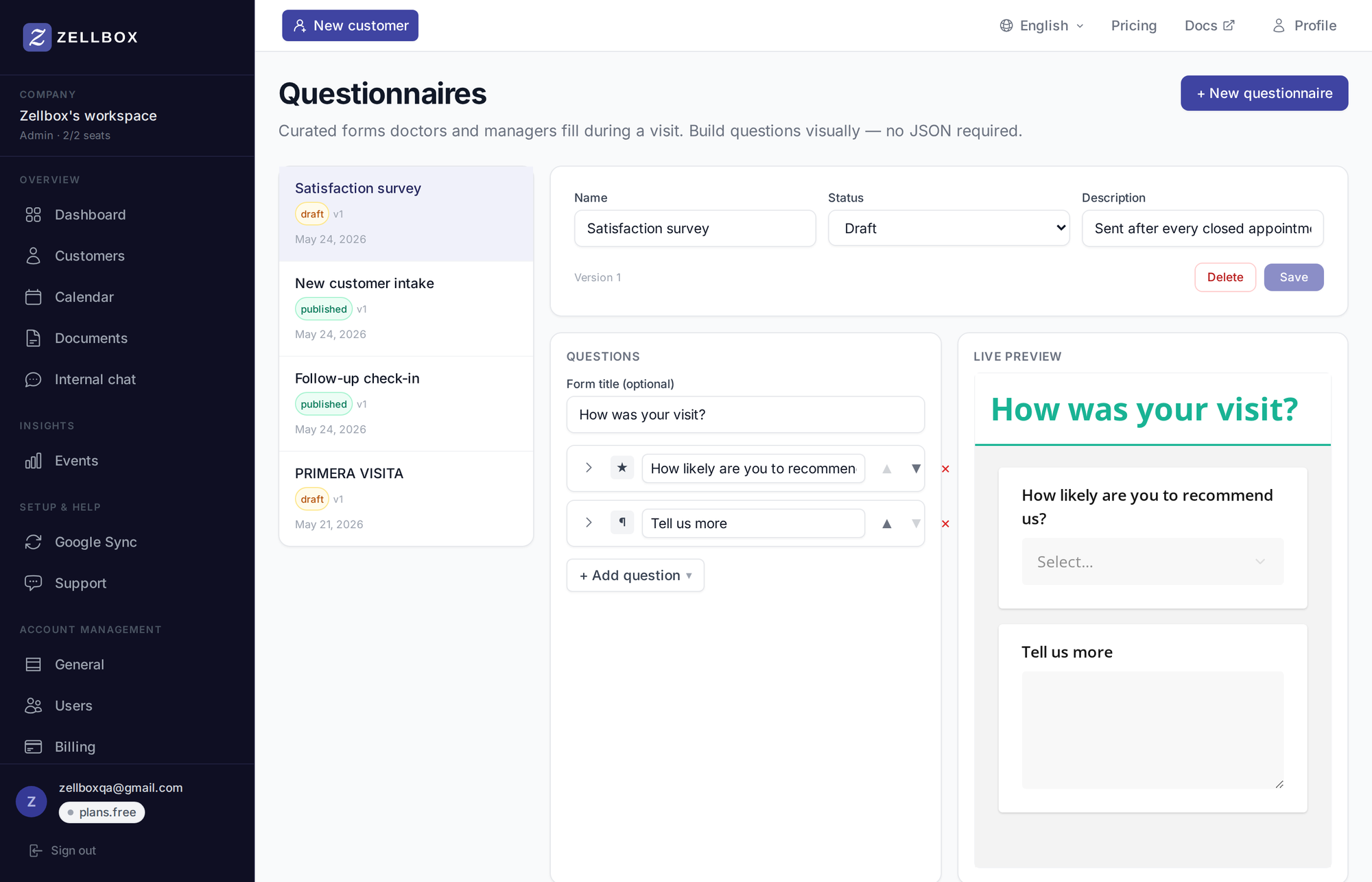1372x882 pixels.
Task: Click the Description input field
Action: click(1203, 228)
